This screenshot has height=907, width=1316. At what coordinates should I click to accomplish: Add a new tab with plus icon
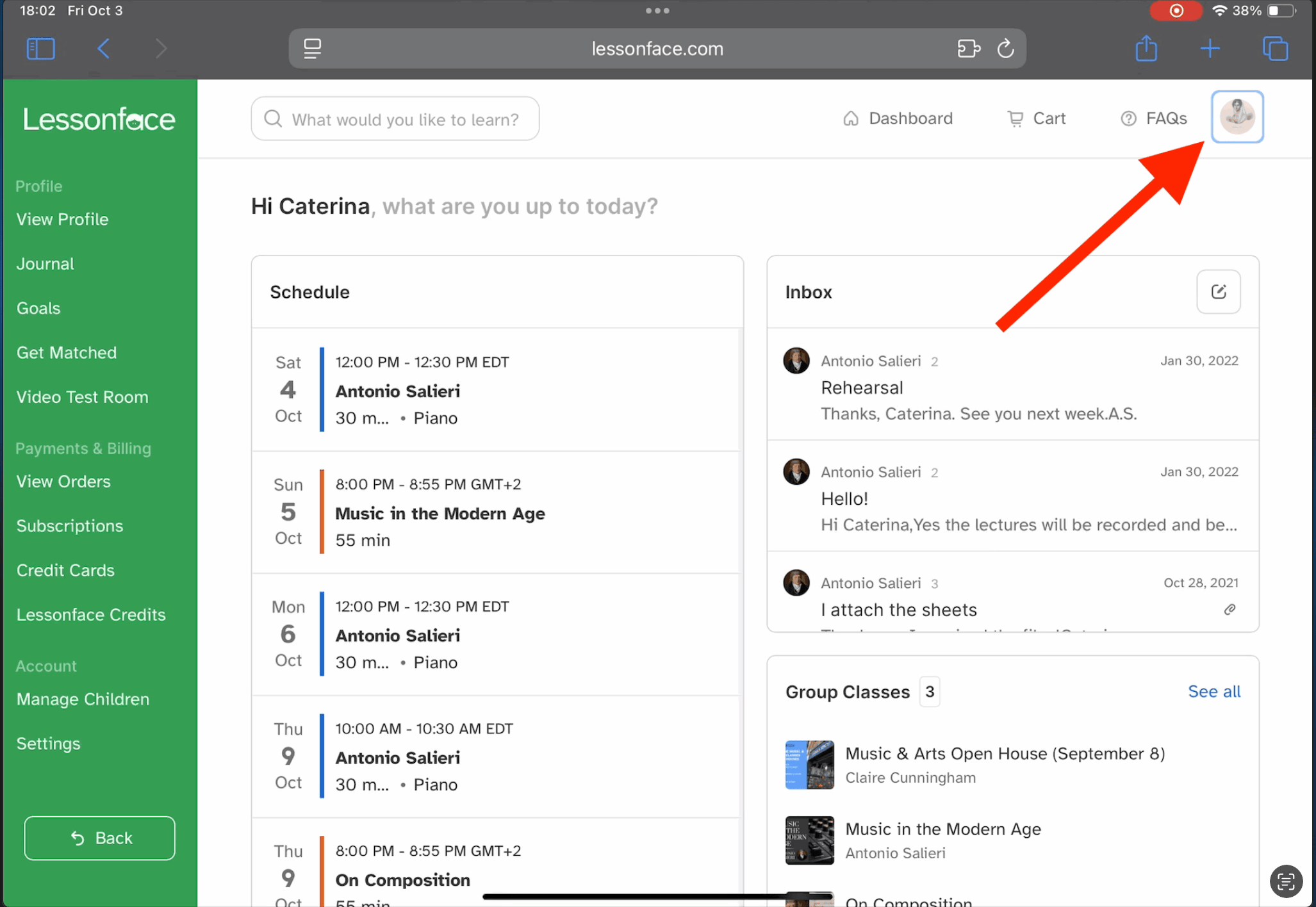coord(1210,49)
